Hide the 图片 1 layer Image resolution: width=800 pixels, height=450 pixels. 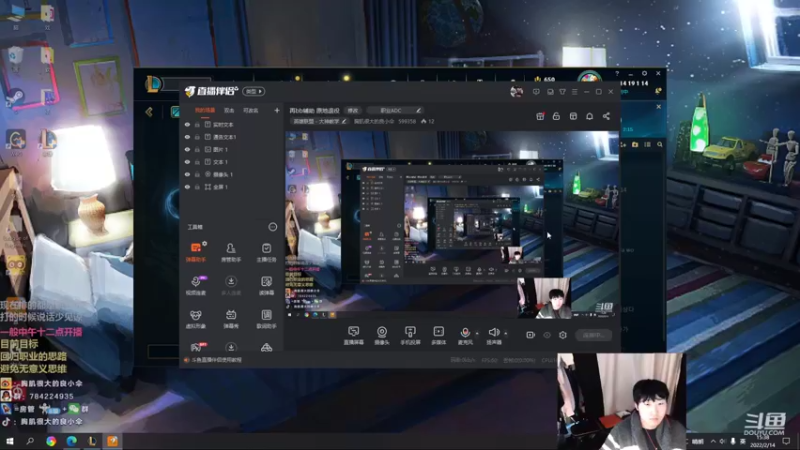point(187,149)
